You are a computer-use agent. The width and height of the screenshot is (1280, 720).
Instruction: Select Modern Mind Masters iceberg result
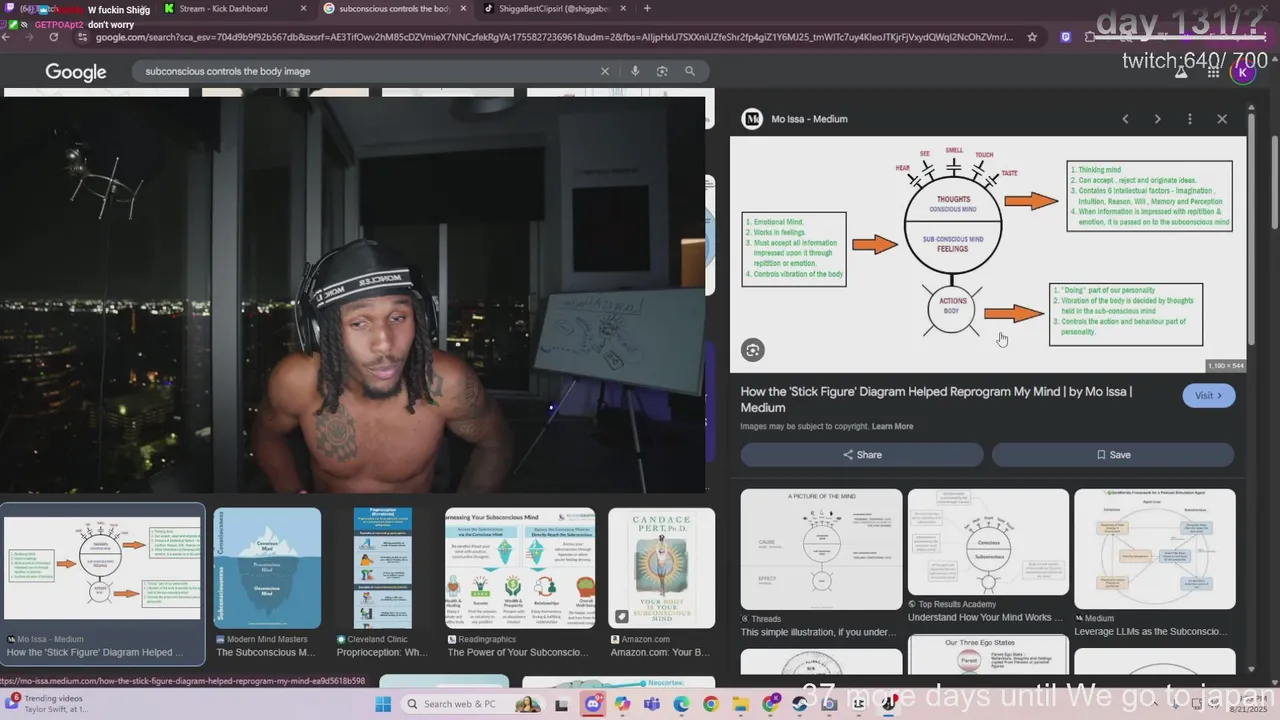[267, 568]
